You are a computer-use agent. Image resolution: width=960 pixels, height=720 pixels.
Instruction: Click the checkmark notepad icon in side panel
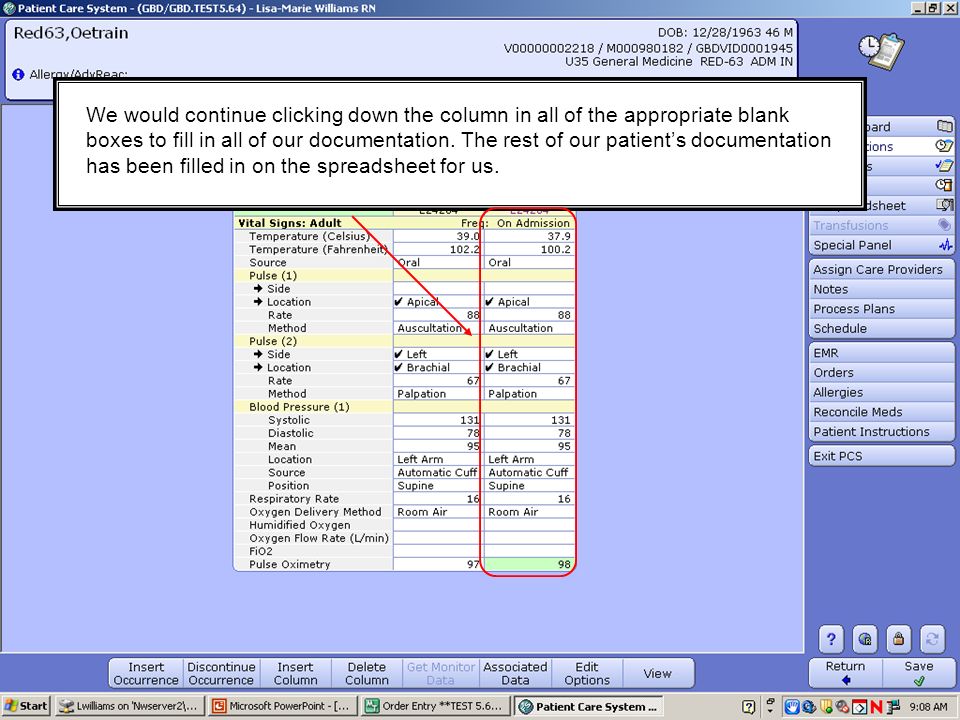tap(944, 165)
